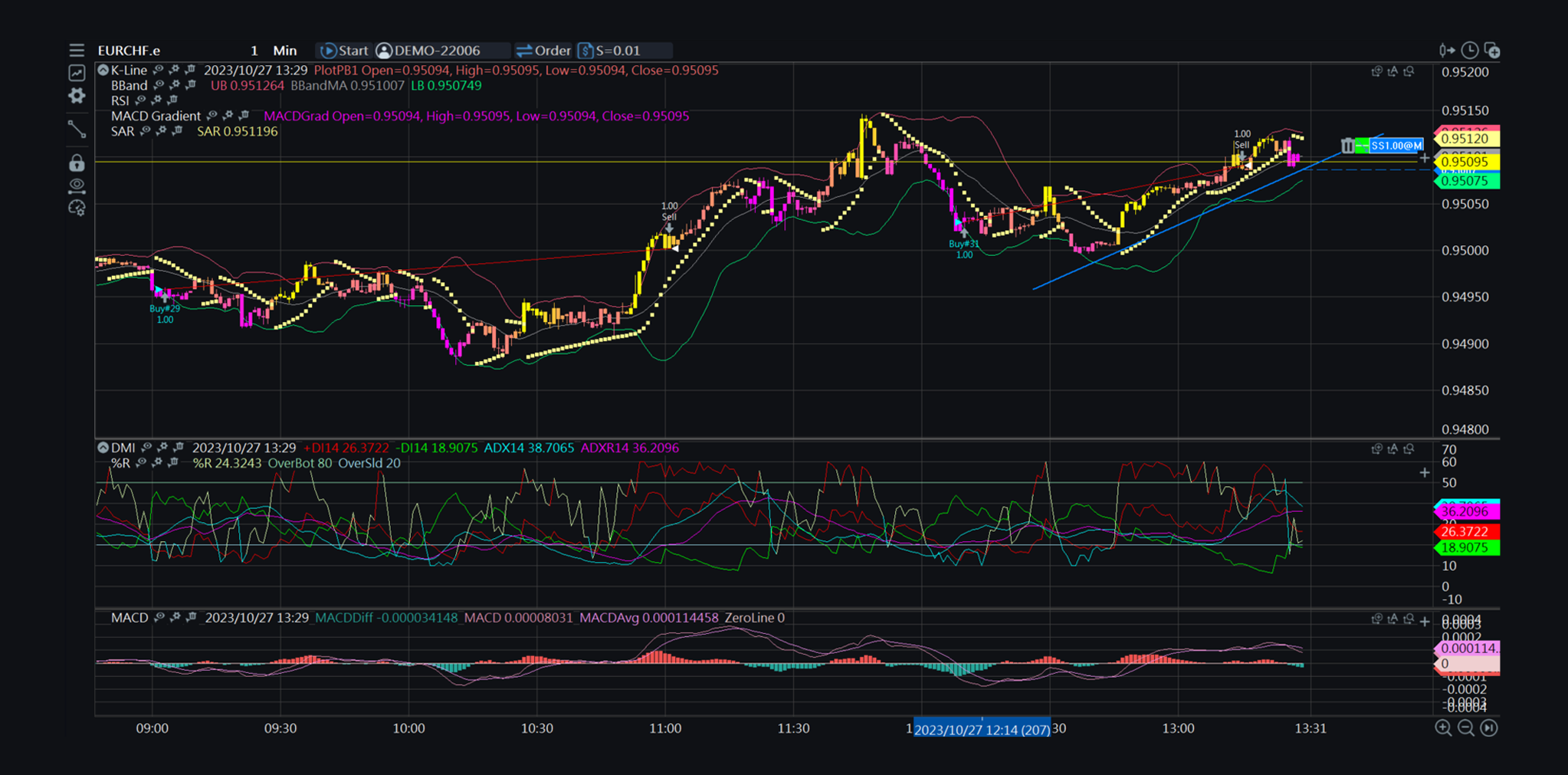Image resolution: width=1568 pixels, height=775 pixels.
Task: Add a new chart window icon
Action: coord(1492,51)
